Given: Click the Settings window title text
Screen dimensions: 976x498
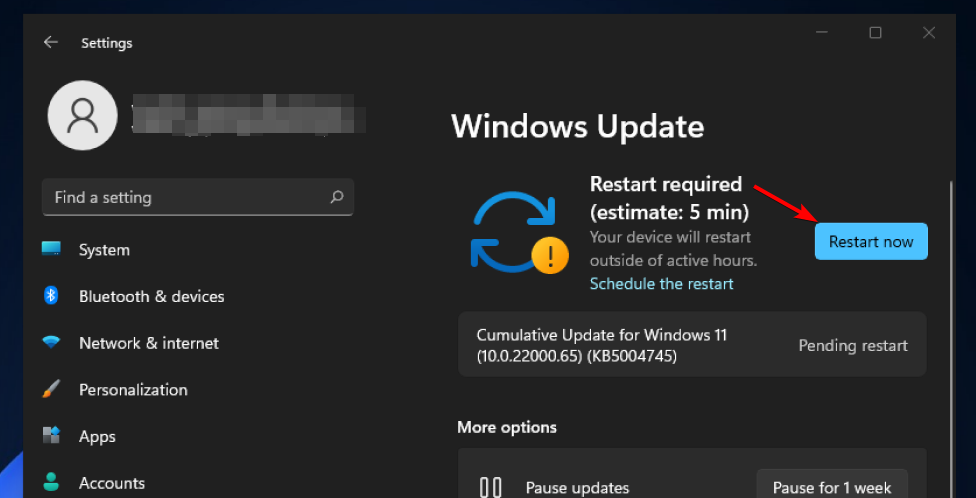Looking at the screenshot, I should point(106,43).
